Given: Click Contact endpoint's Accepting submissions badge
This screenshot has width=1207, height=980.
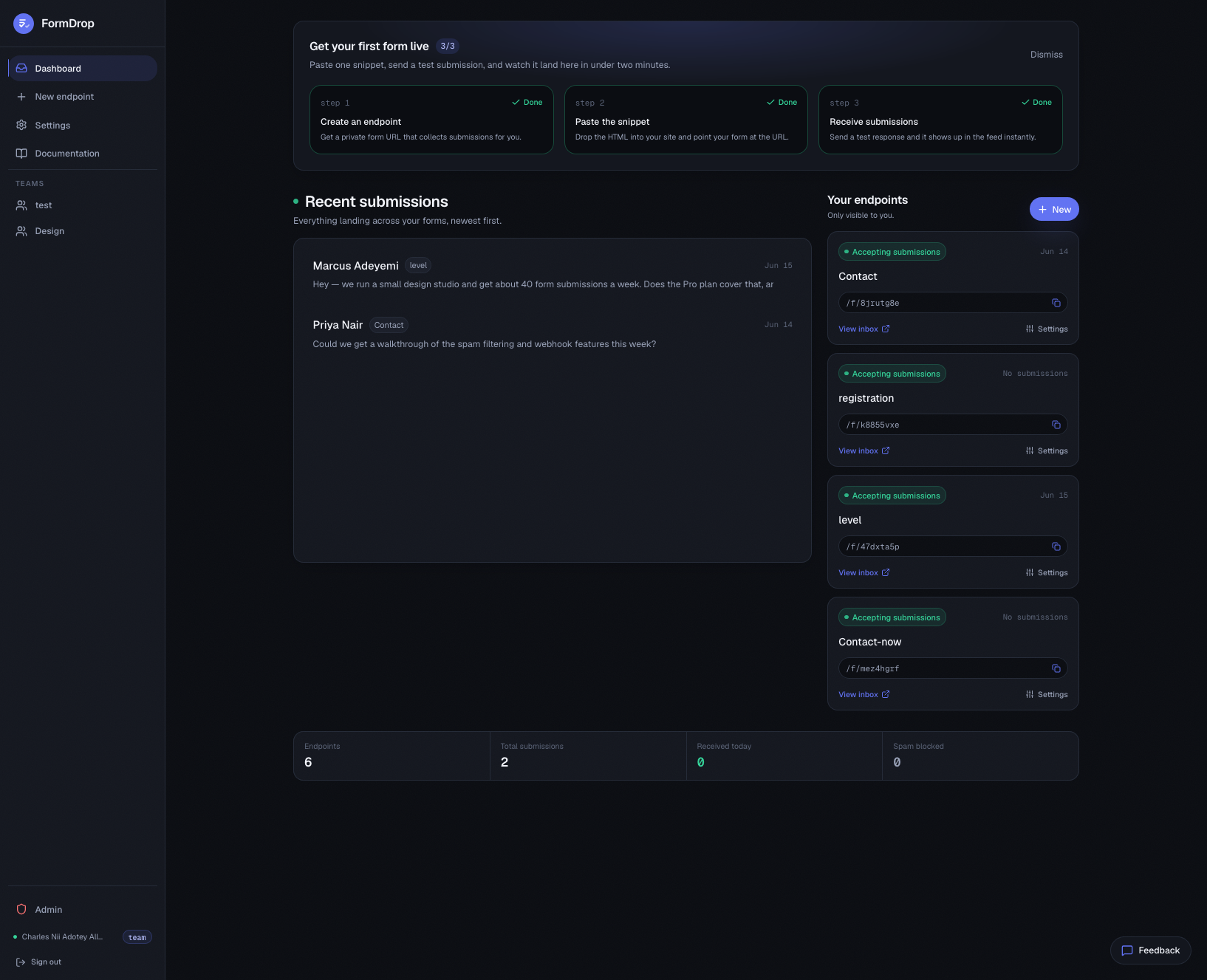Looking at the screenshot, I should [892, 253].
